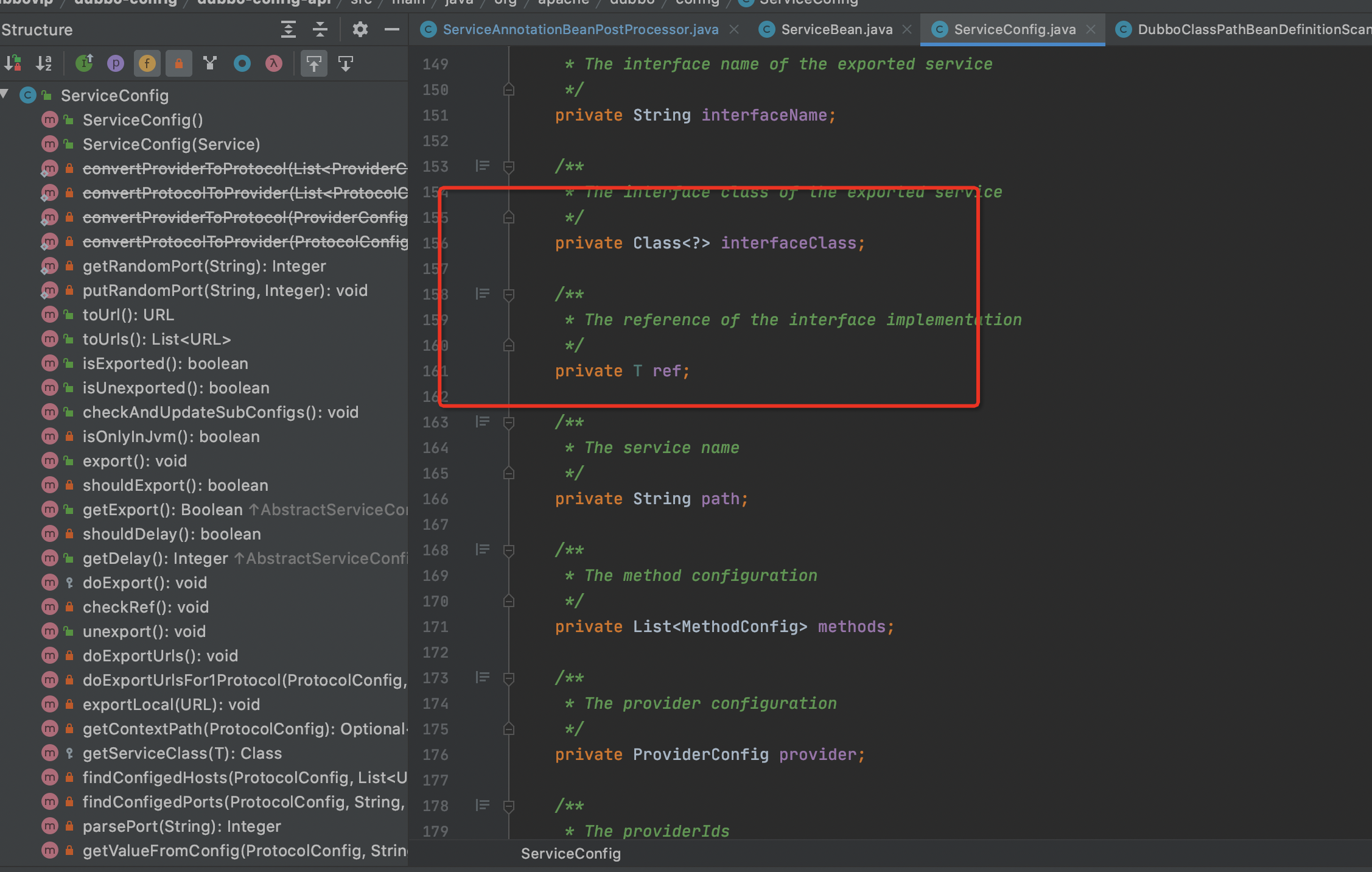
Task: Select doExport(): void method
Action: point(145,583)
